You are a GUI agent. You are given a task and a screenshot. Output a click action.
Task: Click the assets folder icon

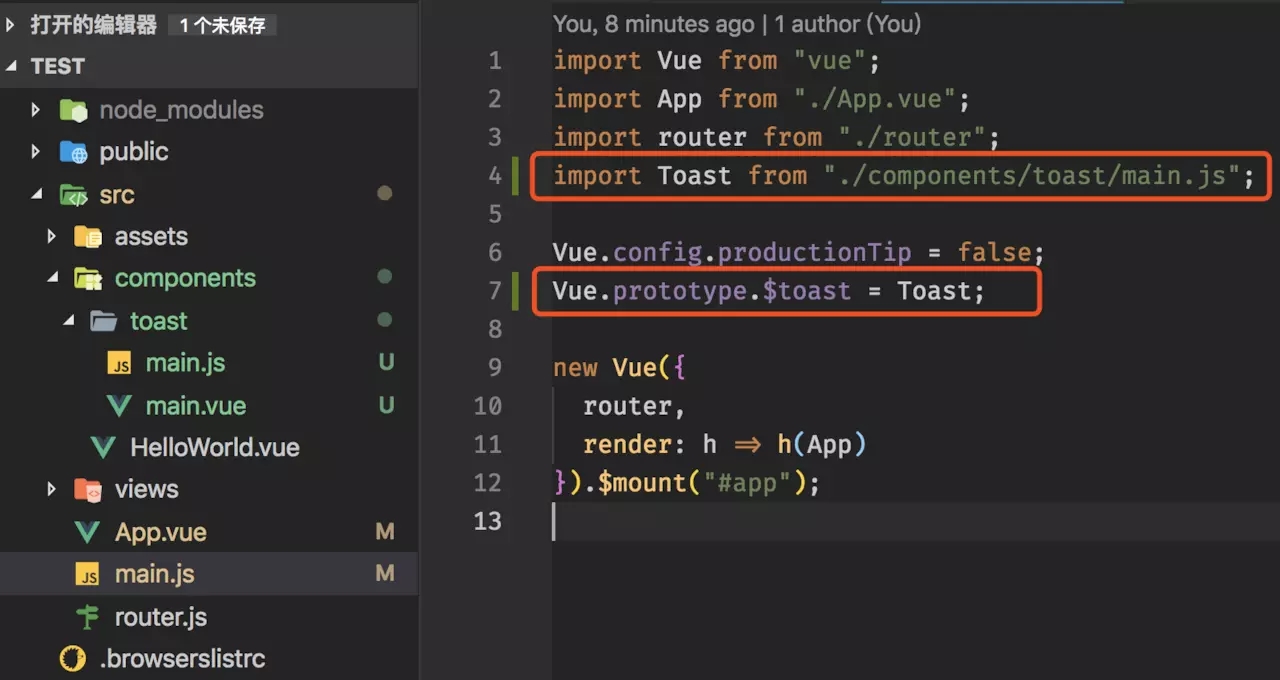(88, 237)
